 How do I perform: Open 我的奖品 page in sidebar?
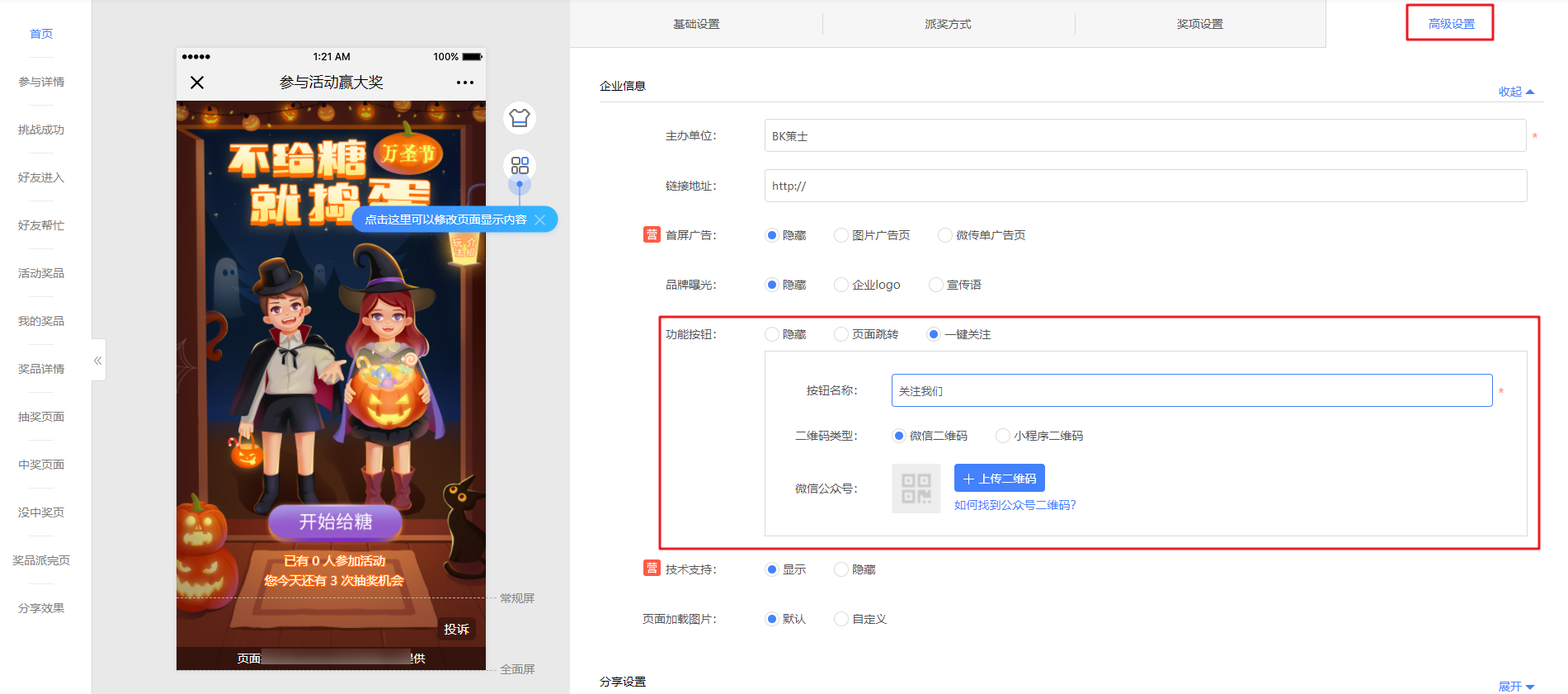pyautogui.click(x=41, y=321)
